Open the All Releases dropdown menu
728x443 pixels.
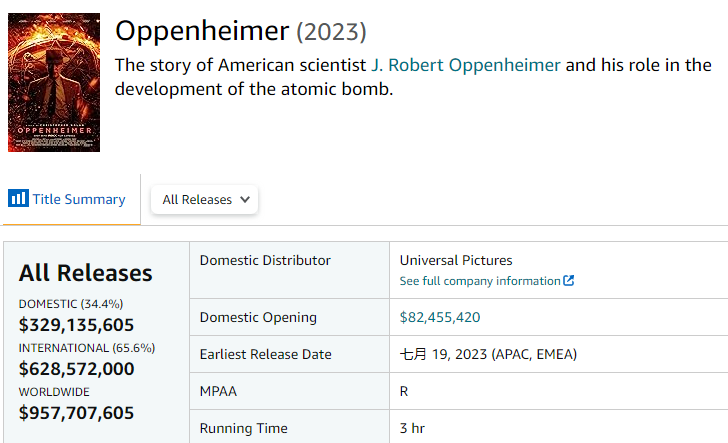pos(204,200)
